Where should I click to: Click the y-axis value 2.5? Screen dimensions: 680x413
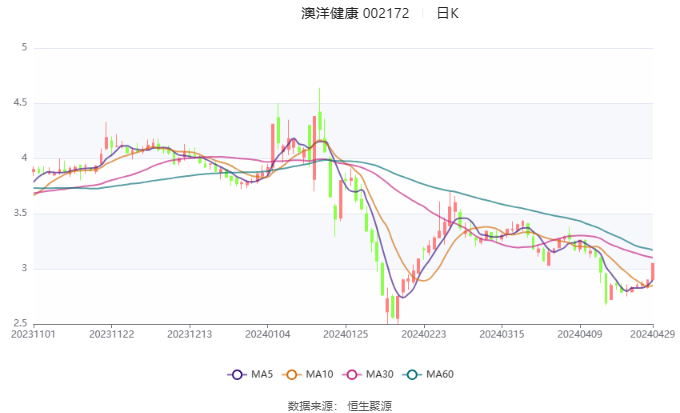click(20, 323)
